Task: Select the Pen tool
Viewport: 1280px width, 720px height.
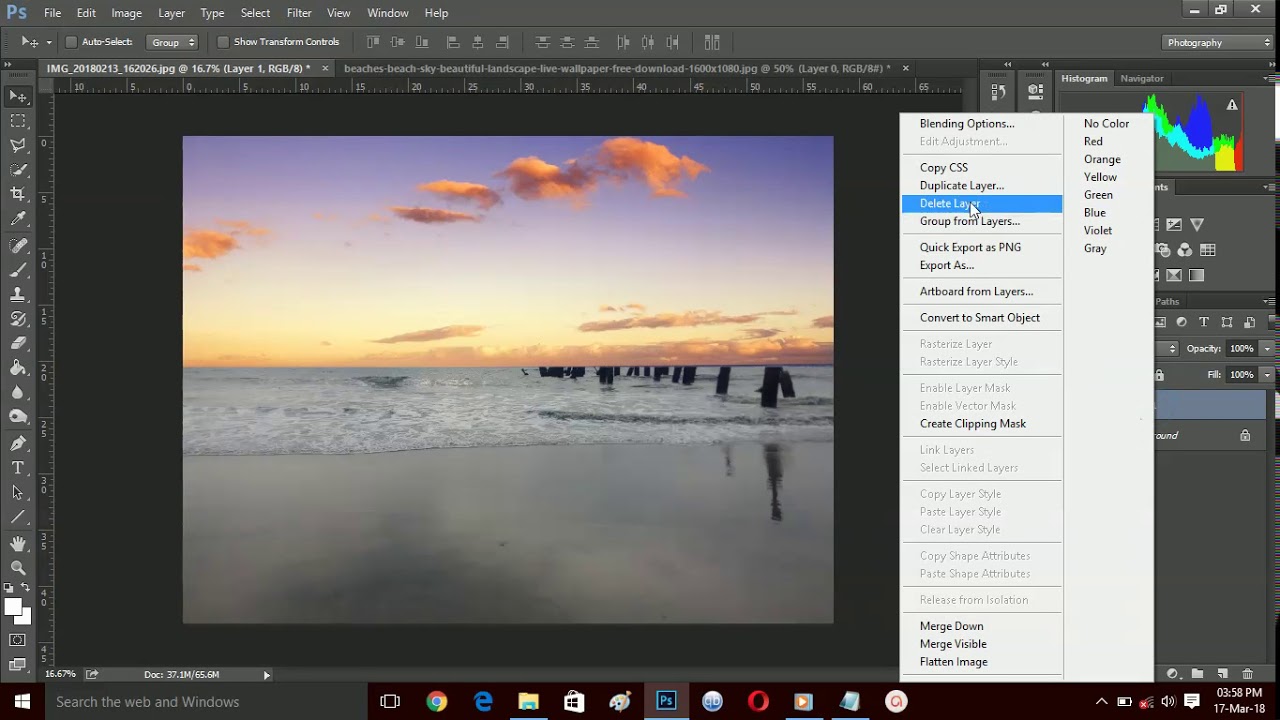Action: pos(18,443)
